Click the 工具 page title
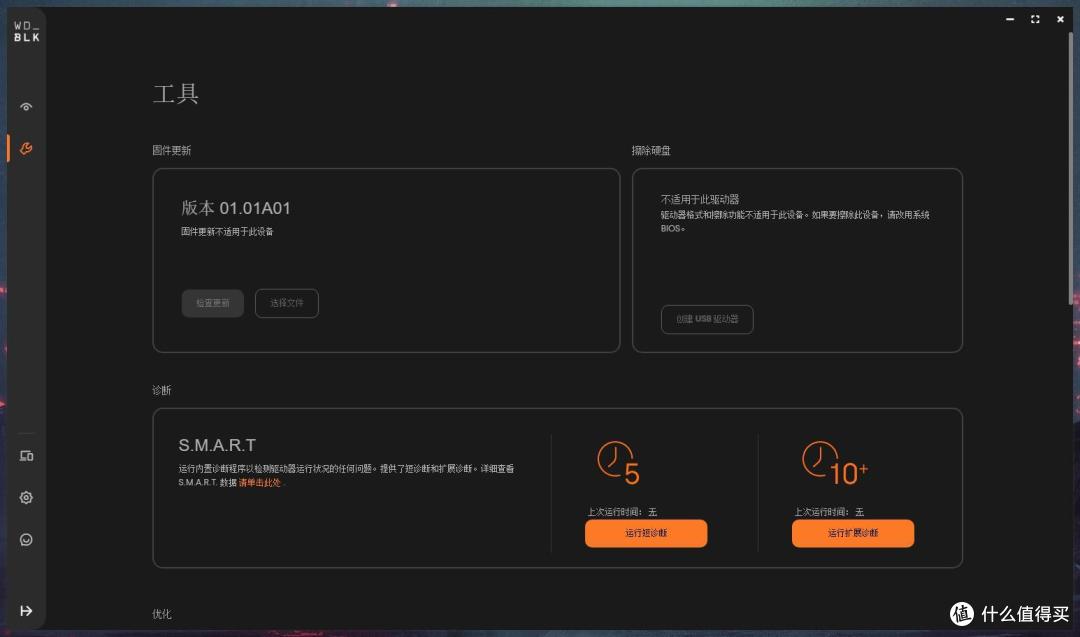Screen dimensions: 1080x637 176,94
